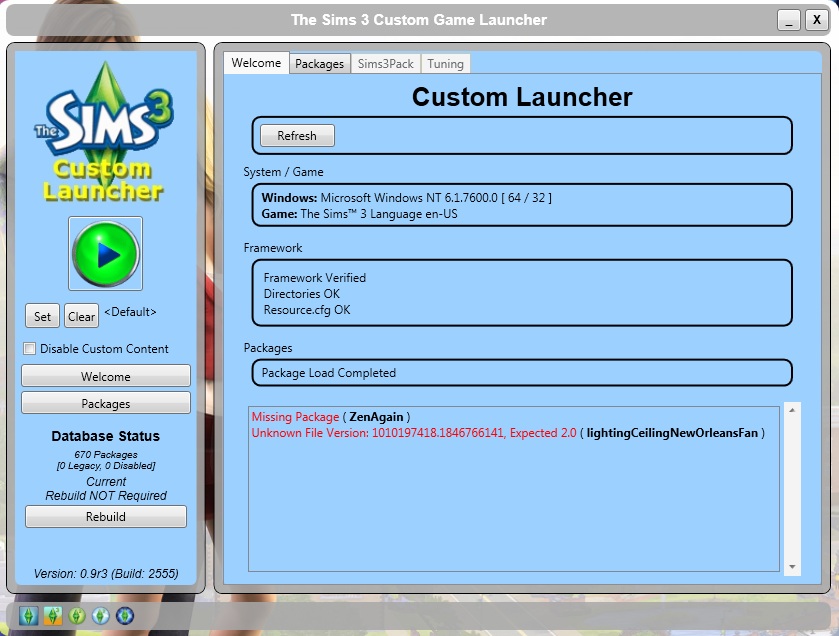
Task: Click the orange and teal Sims 3 expansion icon
Action: (53, 616)
